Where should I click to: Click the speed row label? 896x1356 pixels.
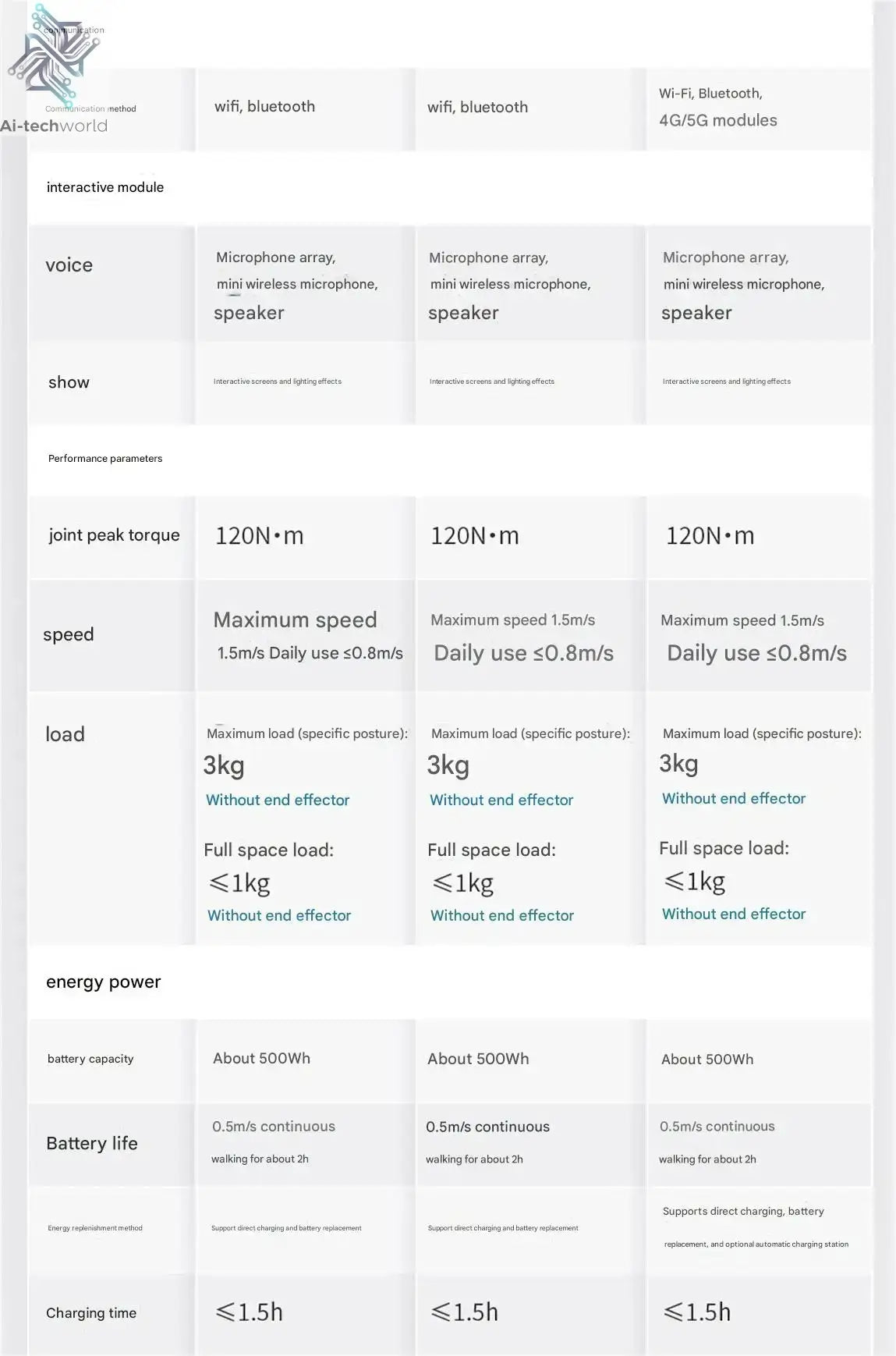[x=69, y=634]
